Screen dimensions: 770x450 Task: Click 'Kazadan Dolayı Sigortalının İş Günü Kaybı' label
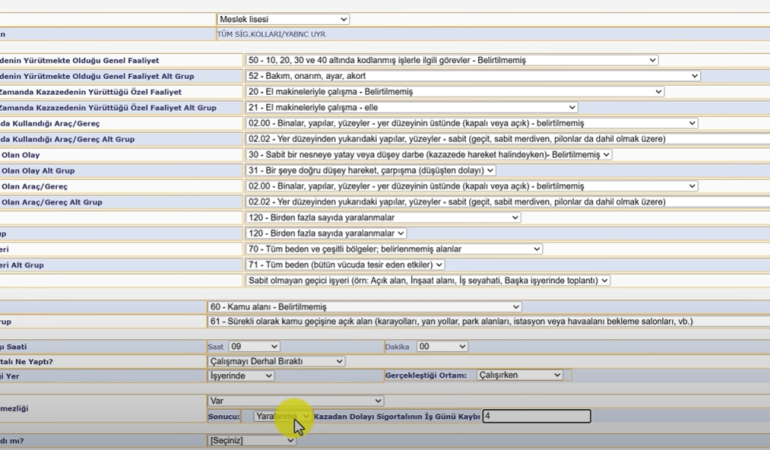[x=397, y=416]
